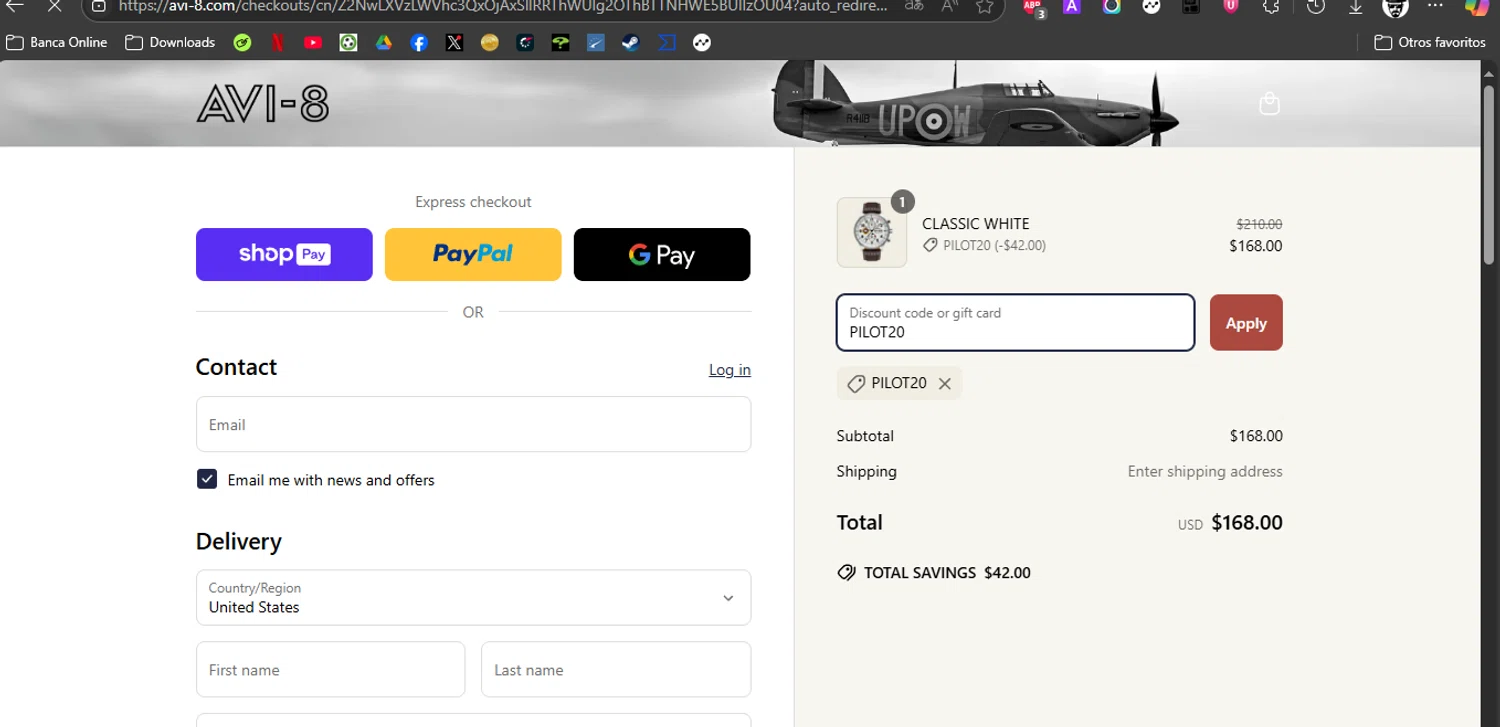Image resolution: width=1500 pixels, height=727 pixels.
Task: Click the struck-through $210.00 price
Action: [x=1259, y=225]
